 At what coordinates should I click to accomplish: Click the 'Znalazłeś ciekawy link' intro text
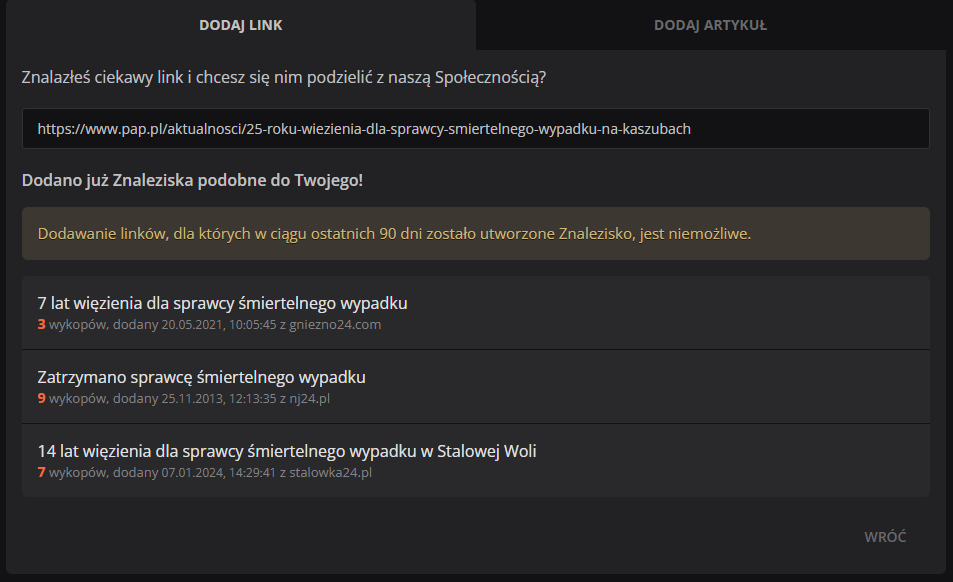pyautogui.click(x=284, y=77)
